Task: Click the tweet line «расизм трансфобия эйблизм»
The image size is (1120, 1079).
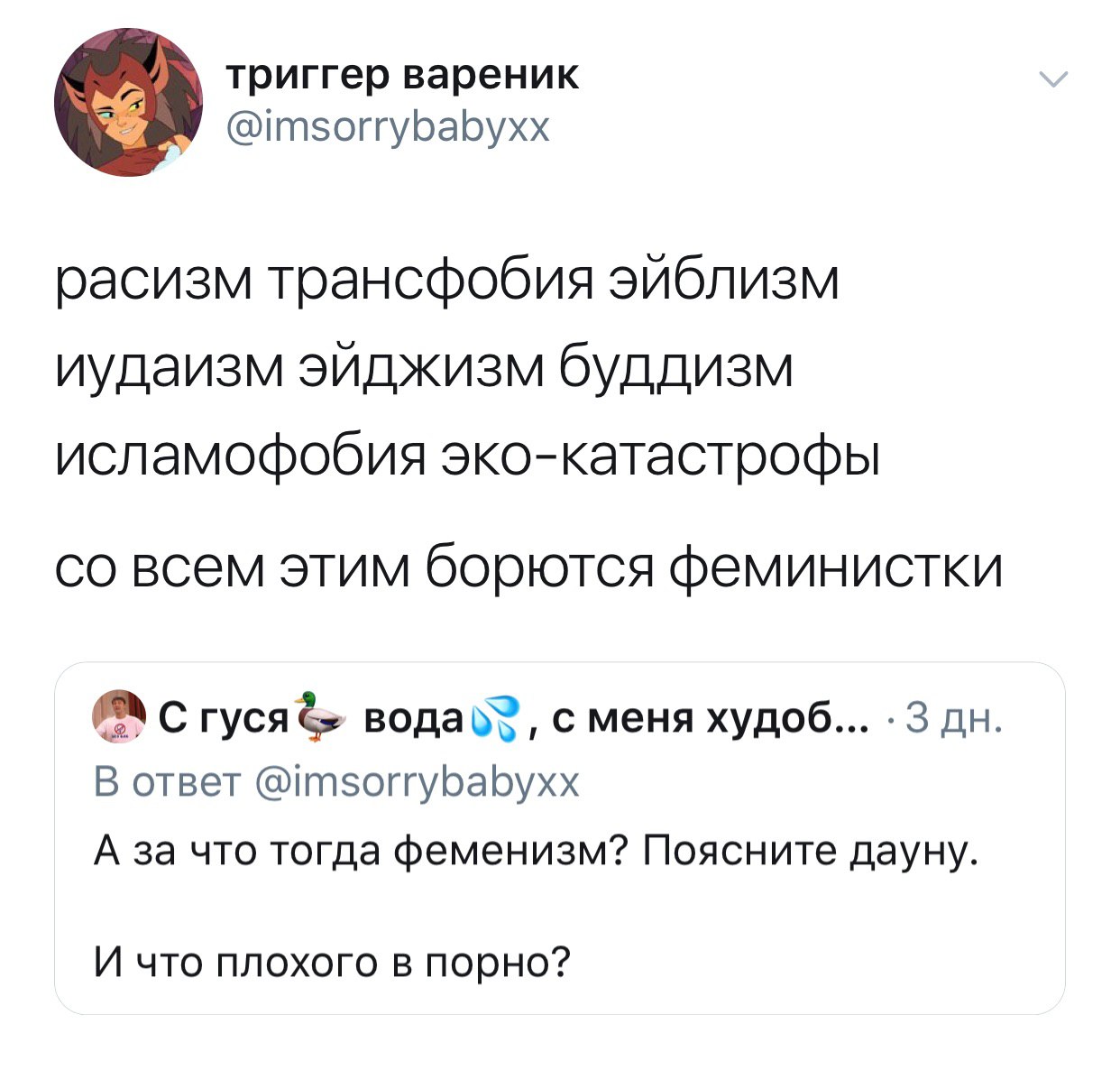Action: [x=447, y=281]
